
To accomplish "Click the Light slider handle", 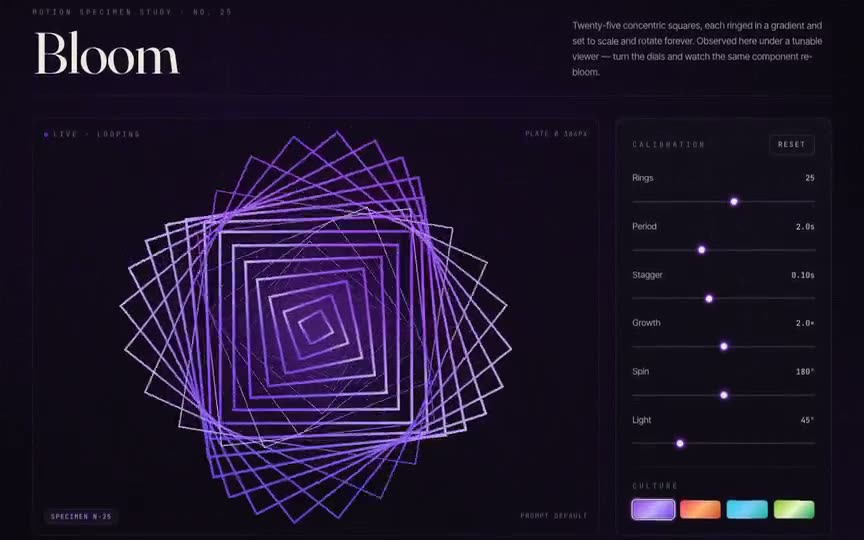I will coord(680,444).
